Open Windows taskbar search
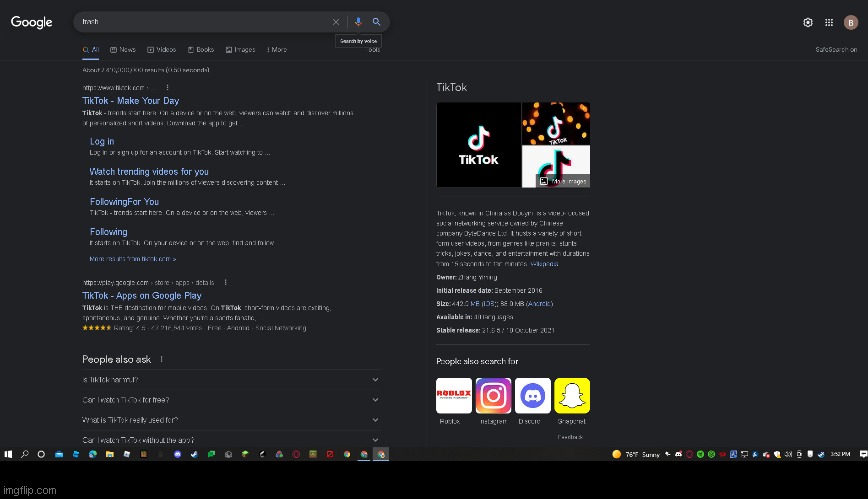The width and height of the screenshot is (868, 499). (x=25, y=454)
